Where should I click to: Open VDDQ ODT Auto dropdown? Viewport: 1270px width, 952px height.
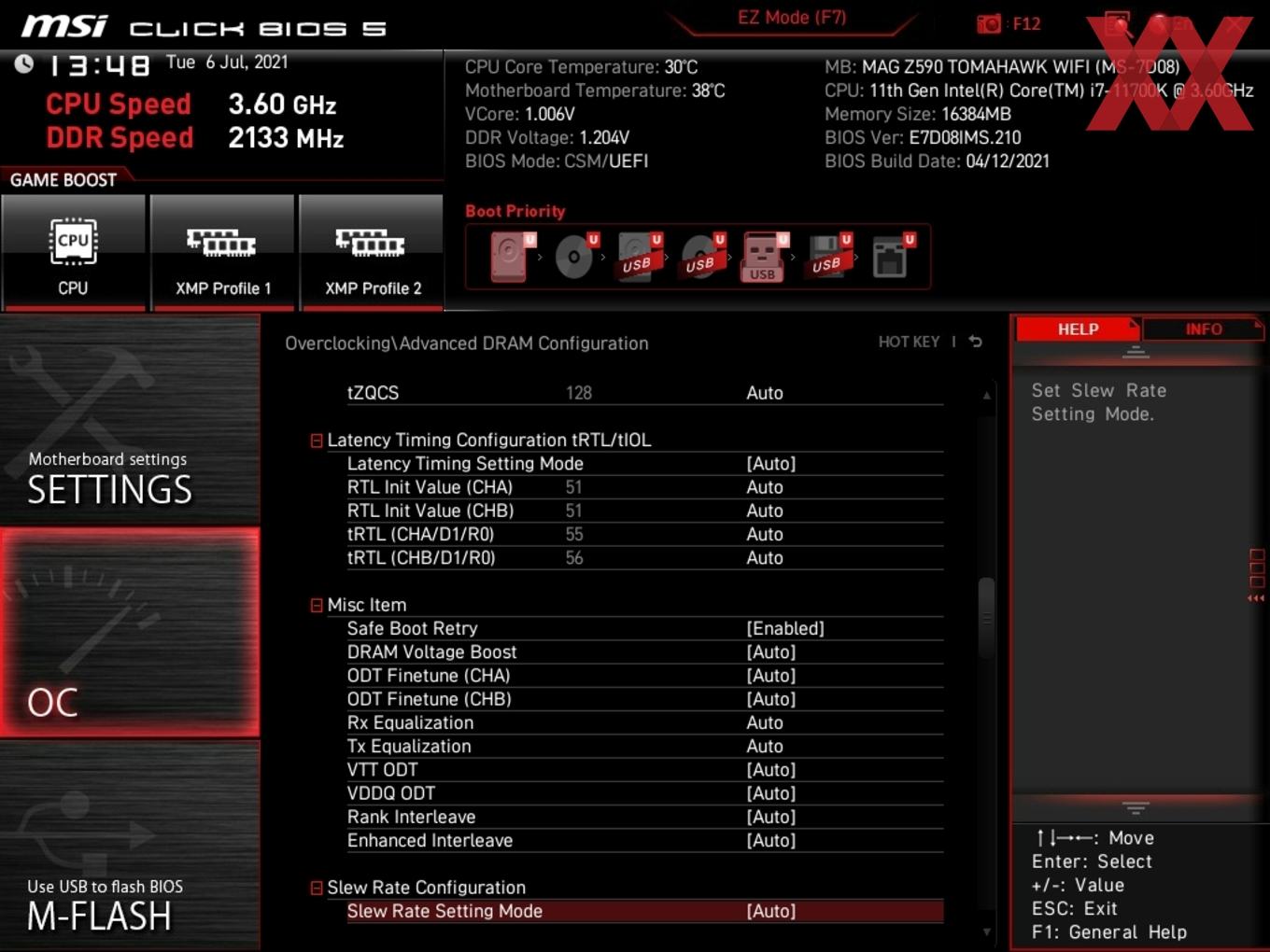(770, 793)
